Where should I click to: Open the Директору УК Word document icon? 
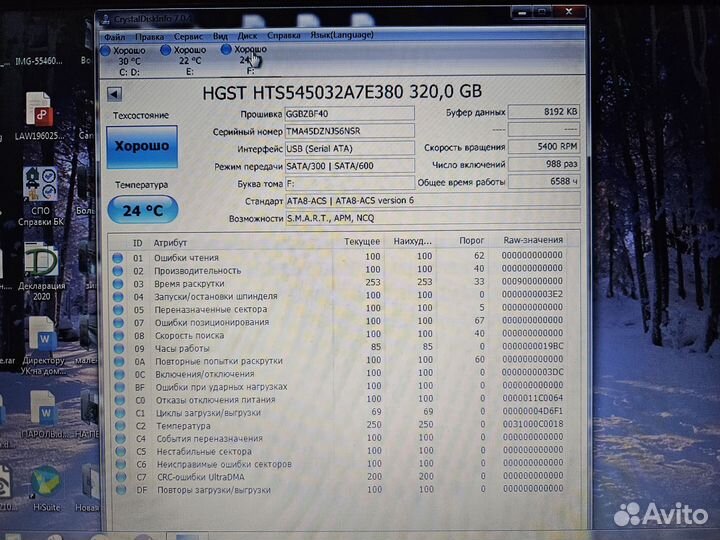[43, 345]
